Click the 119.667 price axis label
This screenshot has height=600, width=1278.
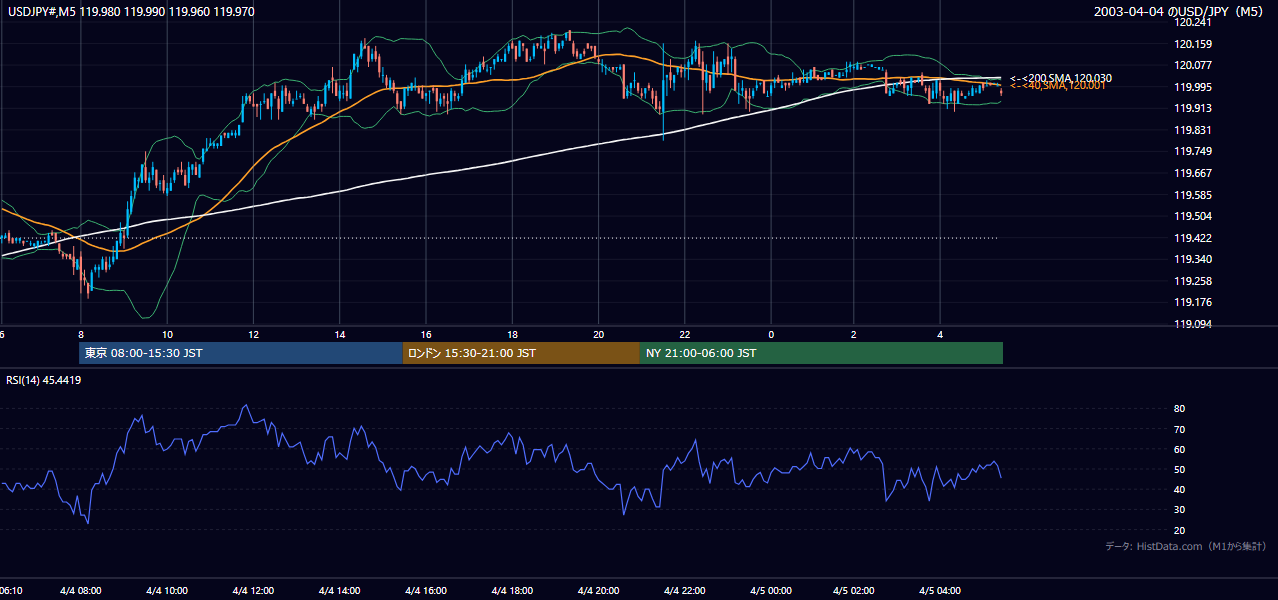1192,173
